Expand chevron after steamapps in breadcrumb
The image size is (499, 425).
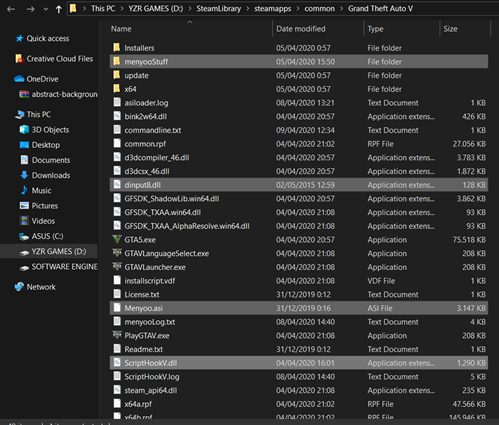tap(298, 9)
